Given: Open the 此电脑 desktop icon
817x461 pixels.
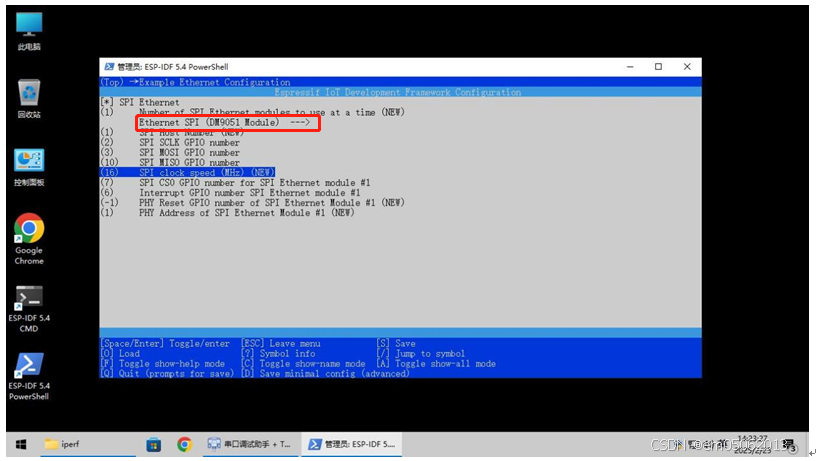Looking at the screenshot, I should coord(29,31).
